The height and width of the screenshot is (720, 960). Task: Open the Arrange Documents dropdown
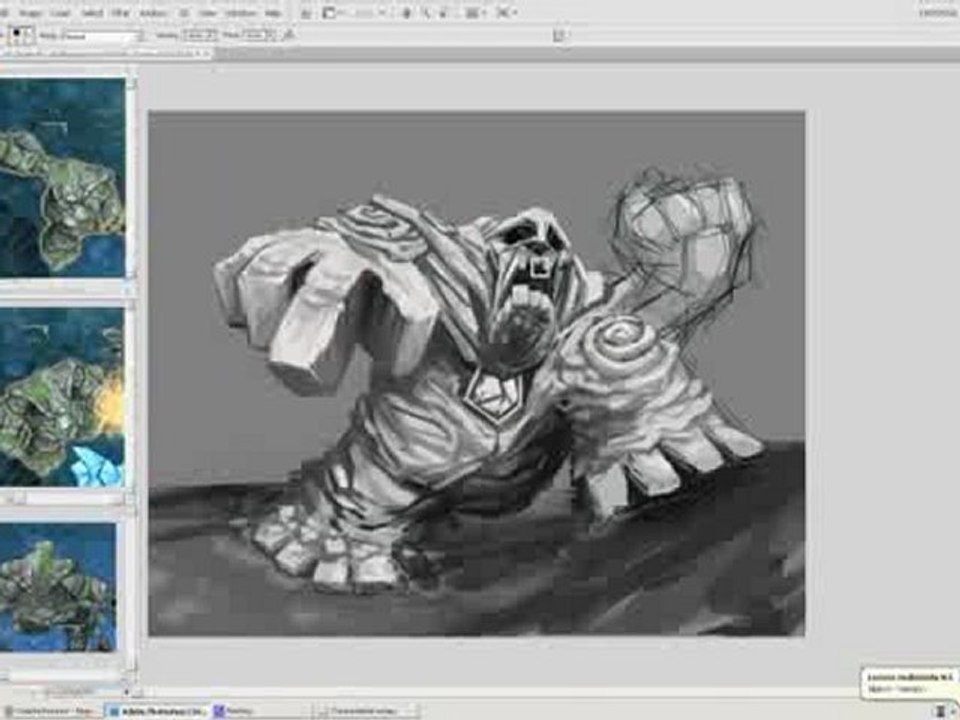point(474,13)
